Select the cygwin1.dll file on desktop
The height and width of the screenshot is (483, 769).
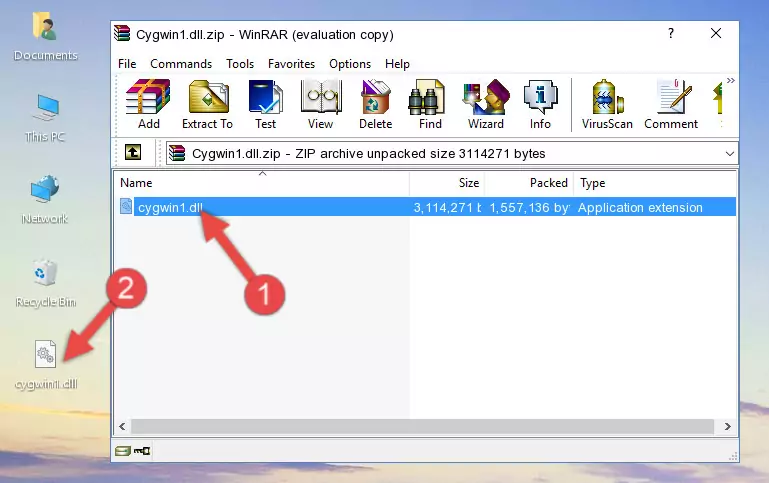46,365
